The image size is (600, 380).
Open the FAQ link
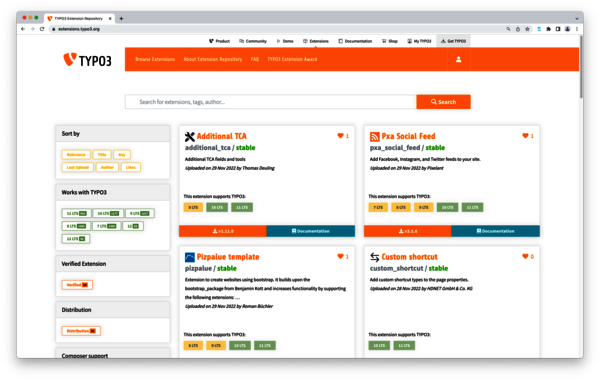(x=255, y=59)
